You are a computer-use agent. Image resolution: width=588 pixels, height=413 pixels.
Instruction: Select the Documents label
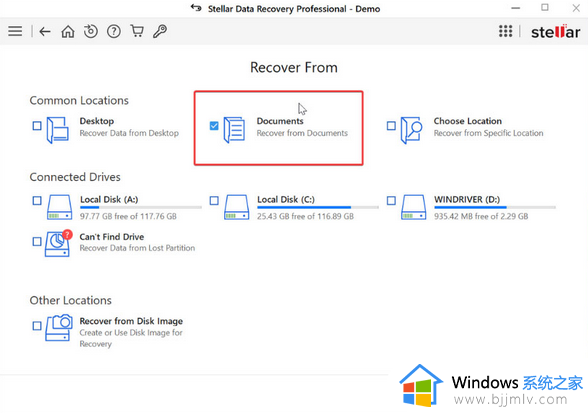coord(280,121)
